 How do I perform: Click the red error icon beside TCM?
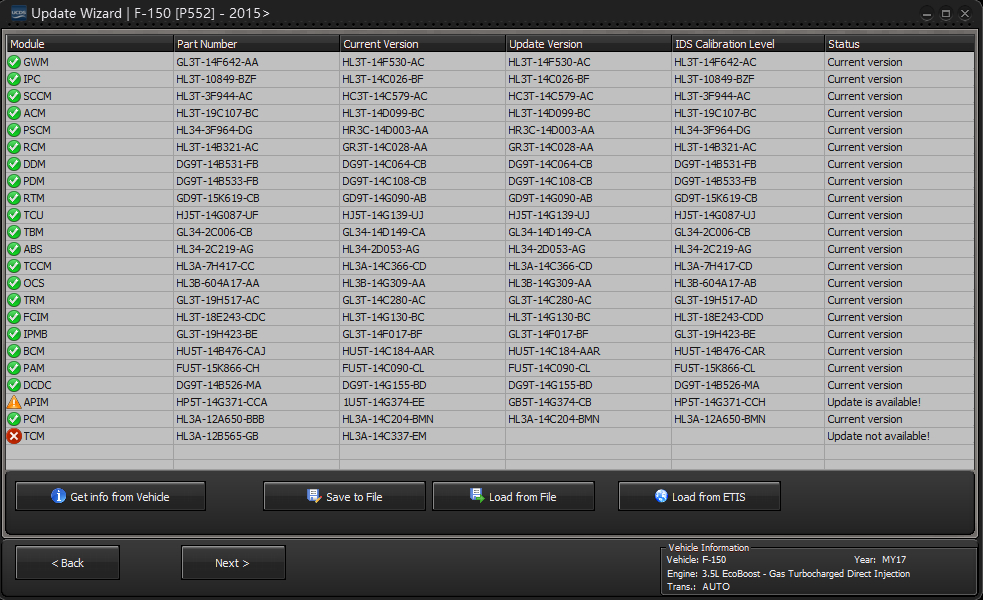click(x=14, y=436)
